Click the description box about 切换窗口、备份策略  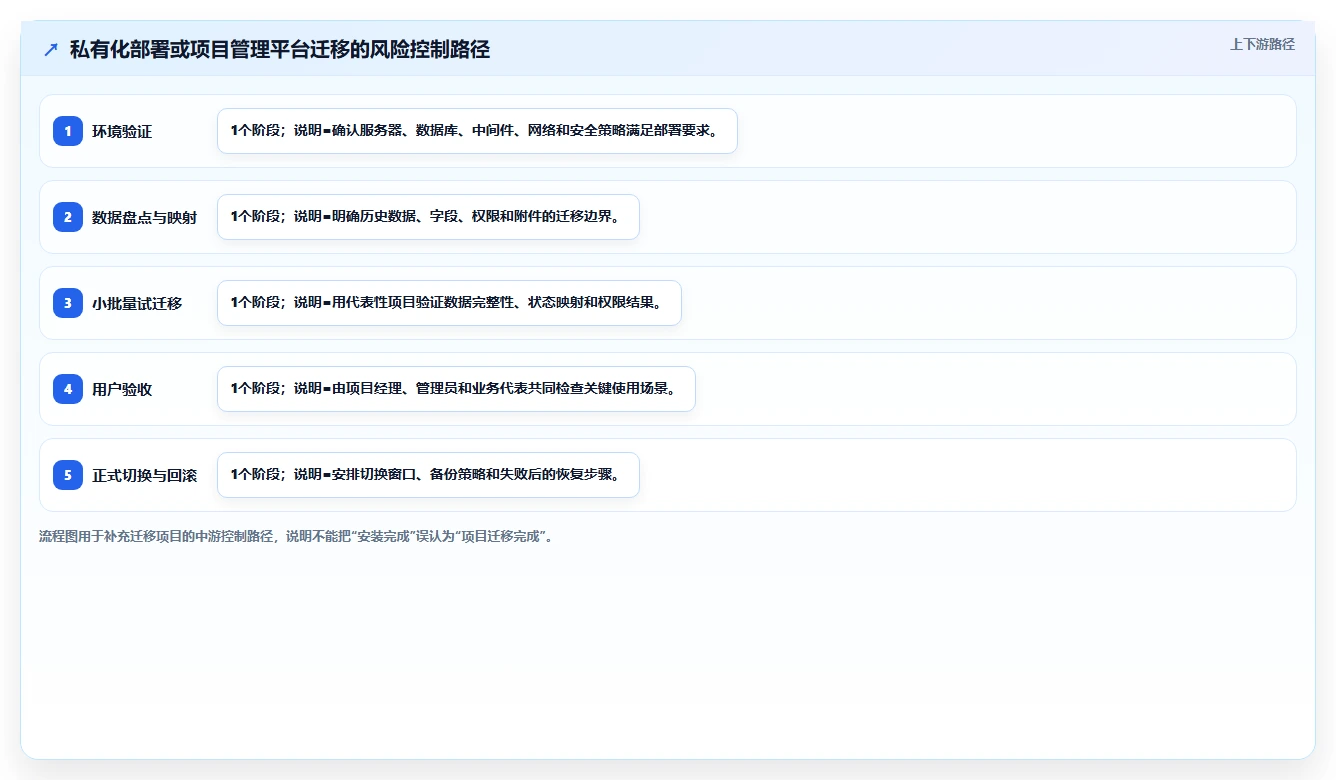click(x=428, y=475)
